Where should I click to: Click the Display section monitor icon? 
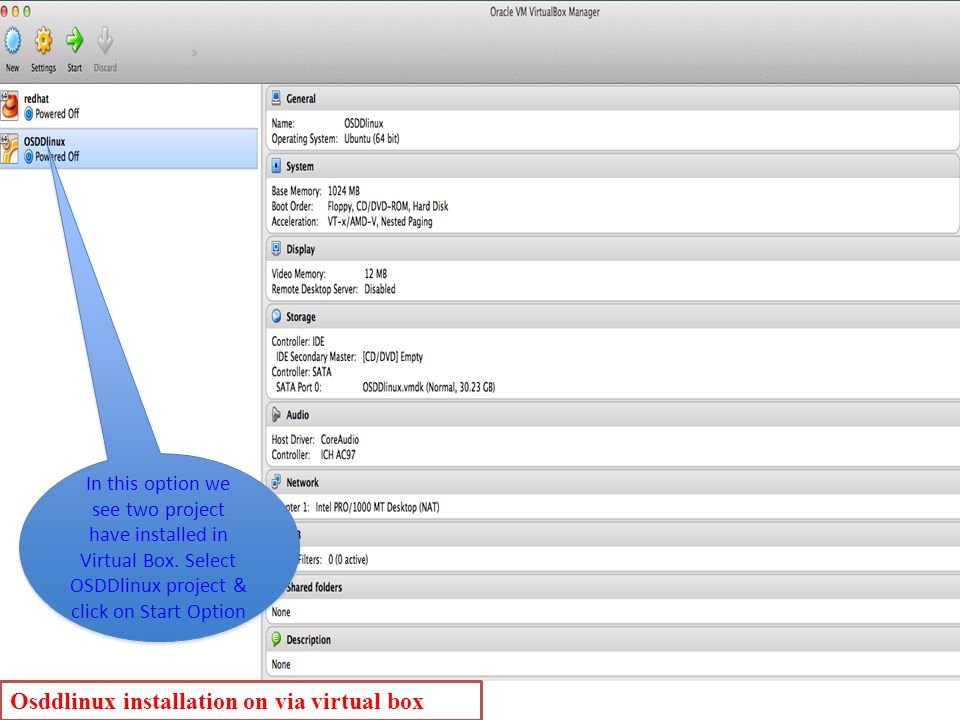click(x=276, y=249)
